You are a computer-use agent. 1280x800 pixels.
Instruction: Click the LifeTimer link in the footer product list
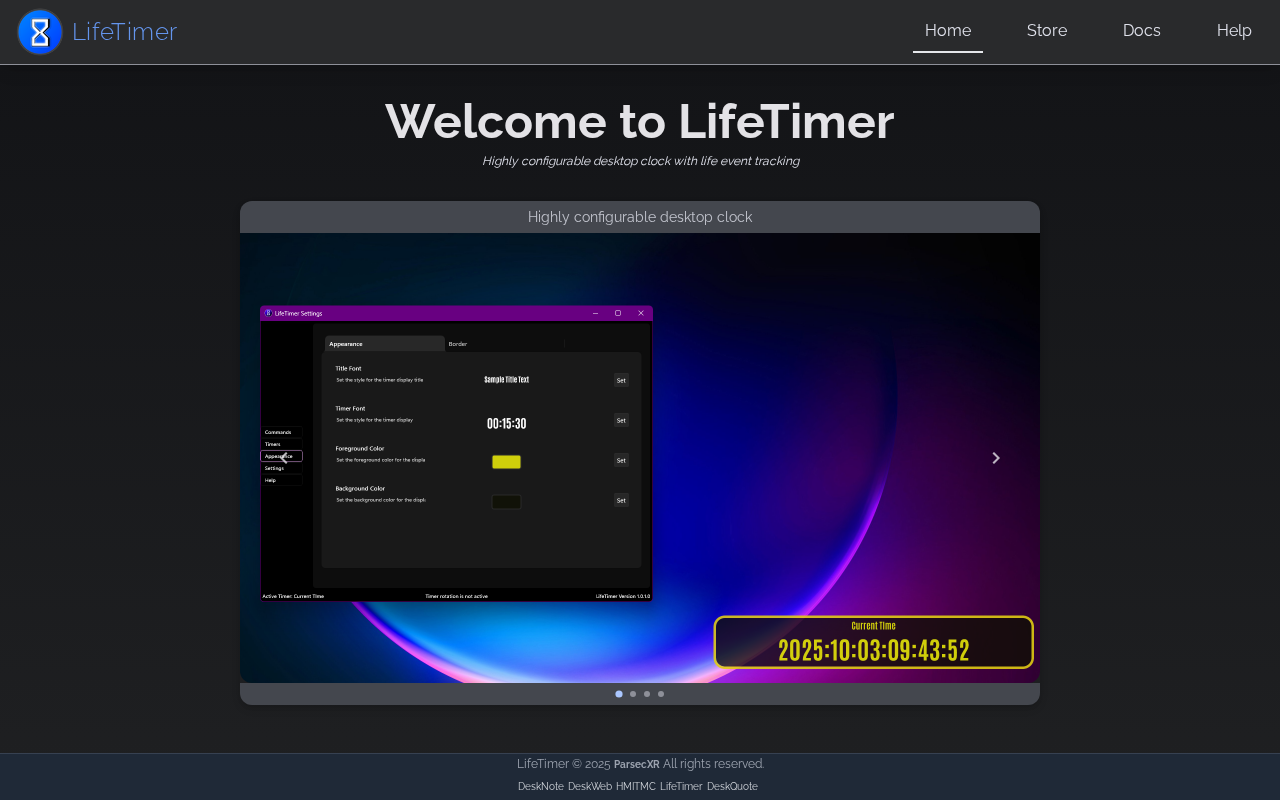[x=681, y=786]
